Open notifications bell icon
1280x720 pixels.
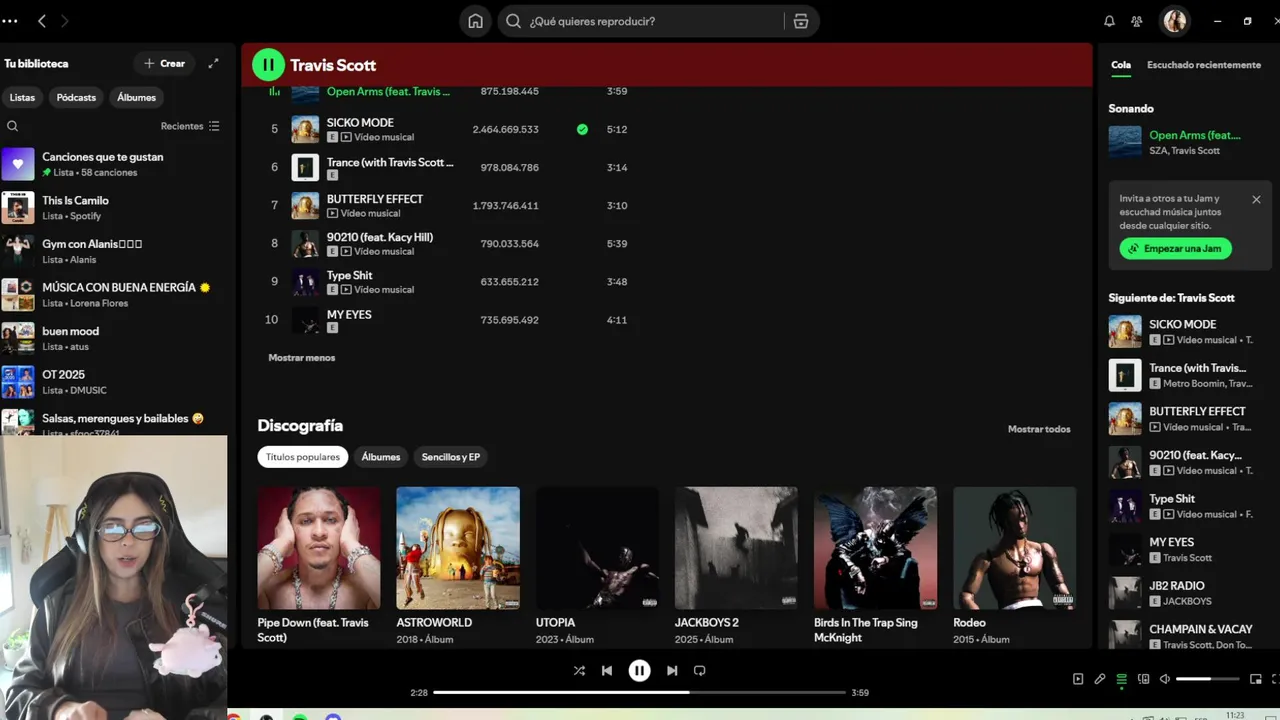[x=1109, y=21]
